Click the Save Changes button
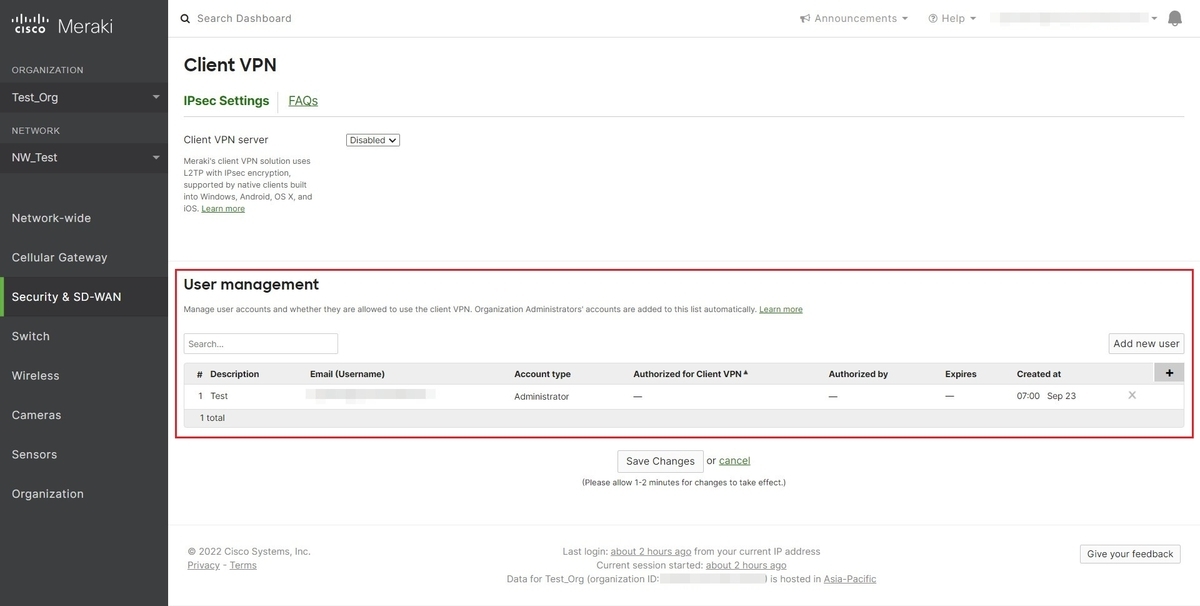The height and width of the screenshot is (606, 1200). click(660, 461)
